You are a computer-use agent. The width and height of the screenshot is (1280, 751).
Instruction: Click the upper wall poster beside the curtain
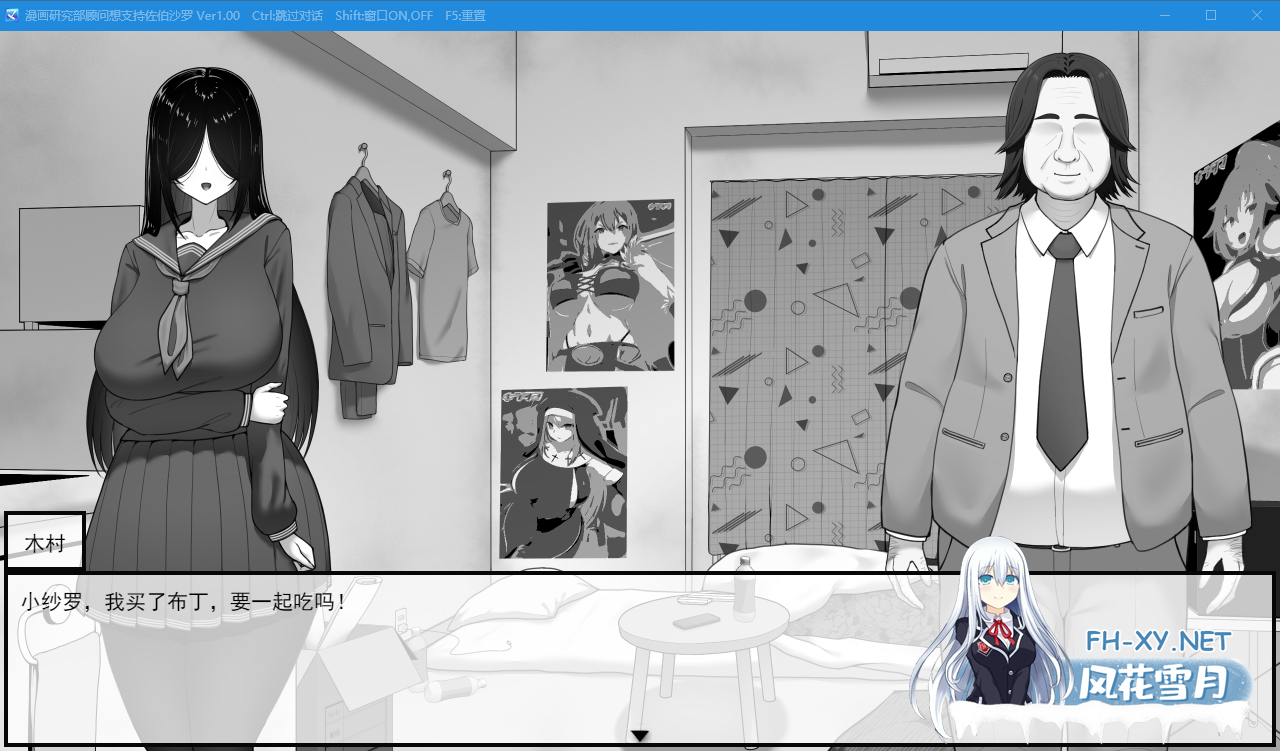[610, 285]
